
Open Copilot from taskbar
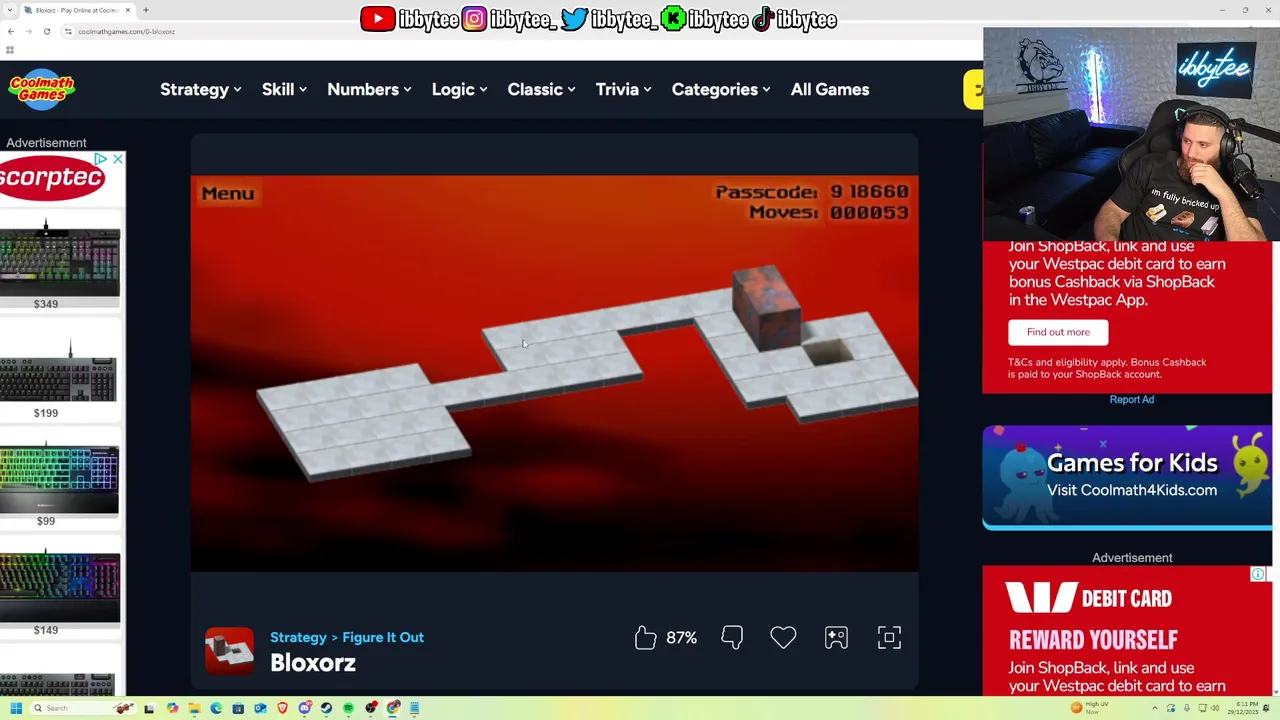click(172, 708)
